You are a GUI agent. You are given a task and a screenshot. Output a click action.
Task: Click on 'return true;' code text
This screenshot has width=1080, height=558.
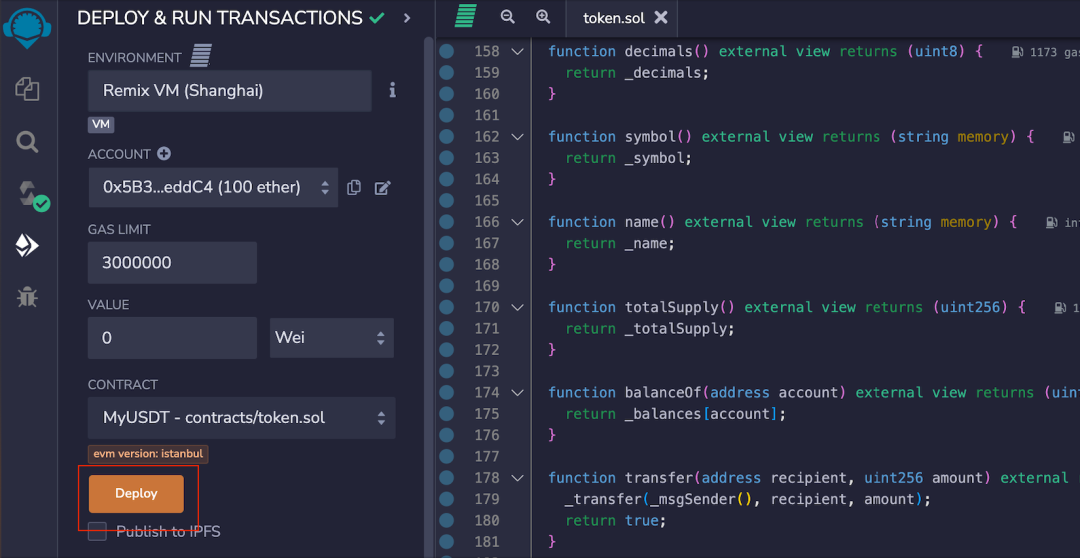616,520
